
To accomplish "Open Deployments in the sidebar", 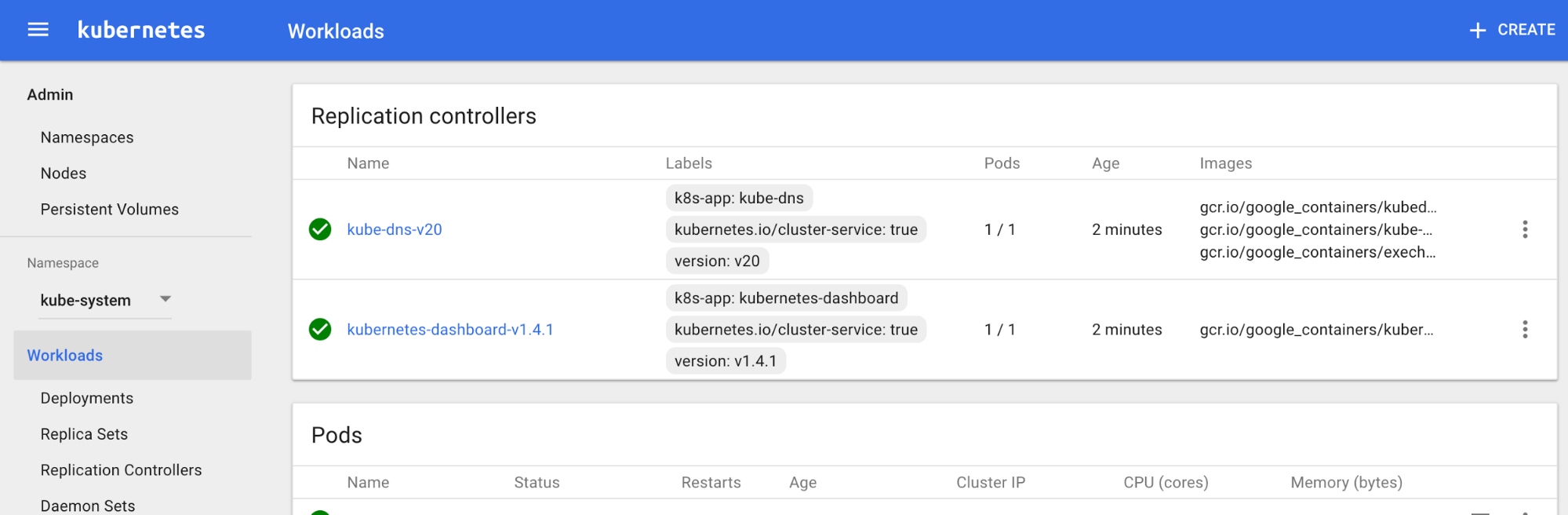I will point(87,398).
